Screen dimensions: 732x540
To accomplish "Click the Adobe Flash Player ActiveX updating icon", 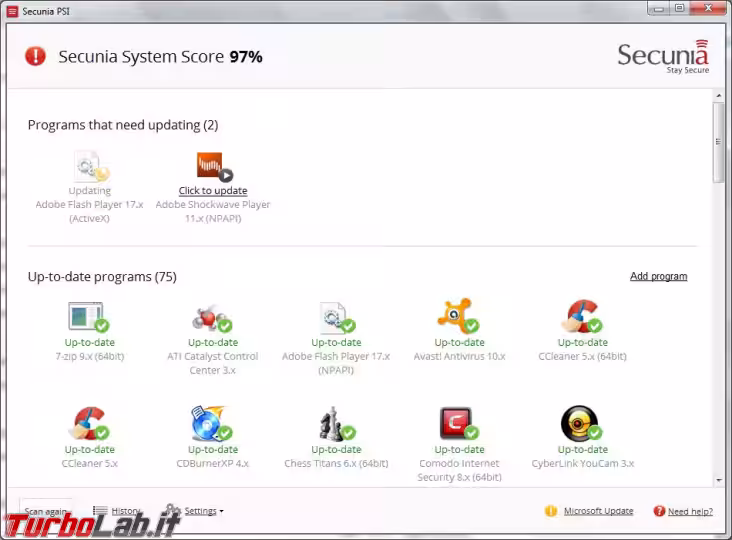I will (x=92, y=166).
